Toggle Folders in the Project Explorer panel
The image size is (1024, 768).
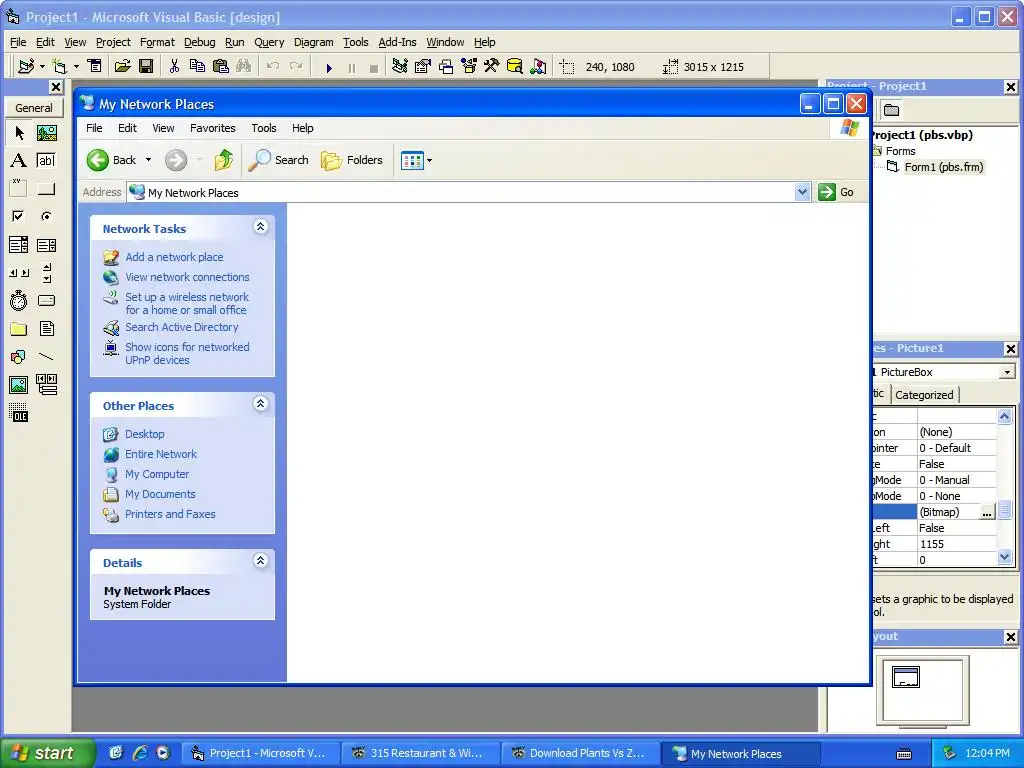891,110
